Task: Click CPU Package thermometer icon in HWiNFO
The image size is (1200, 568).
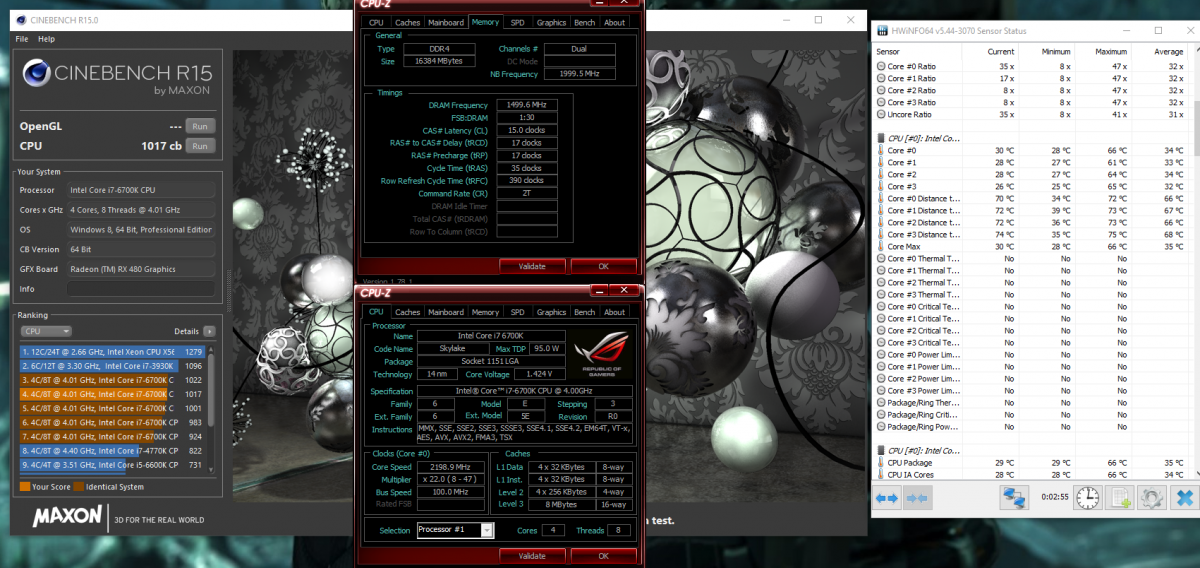Action: [880, 463]
